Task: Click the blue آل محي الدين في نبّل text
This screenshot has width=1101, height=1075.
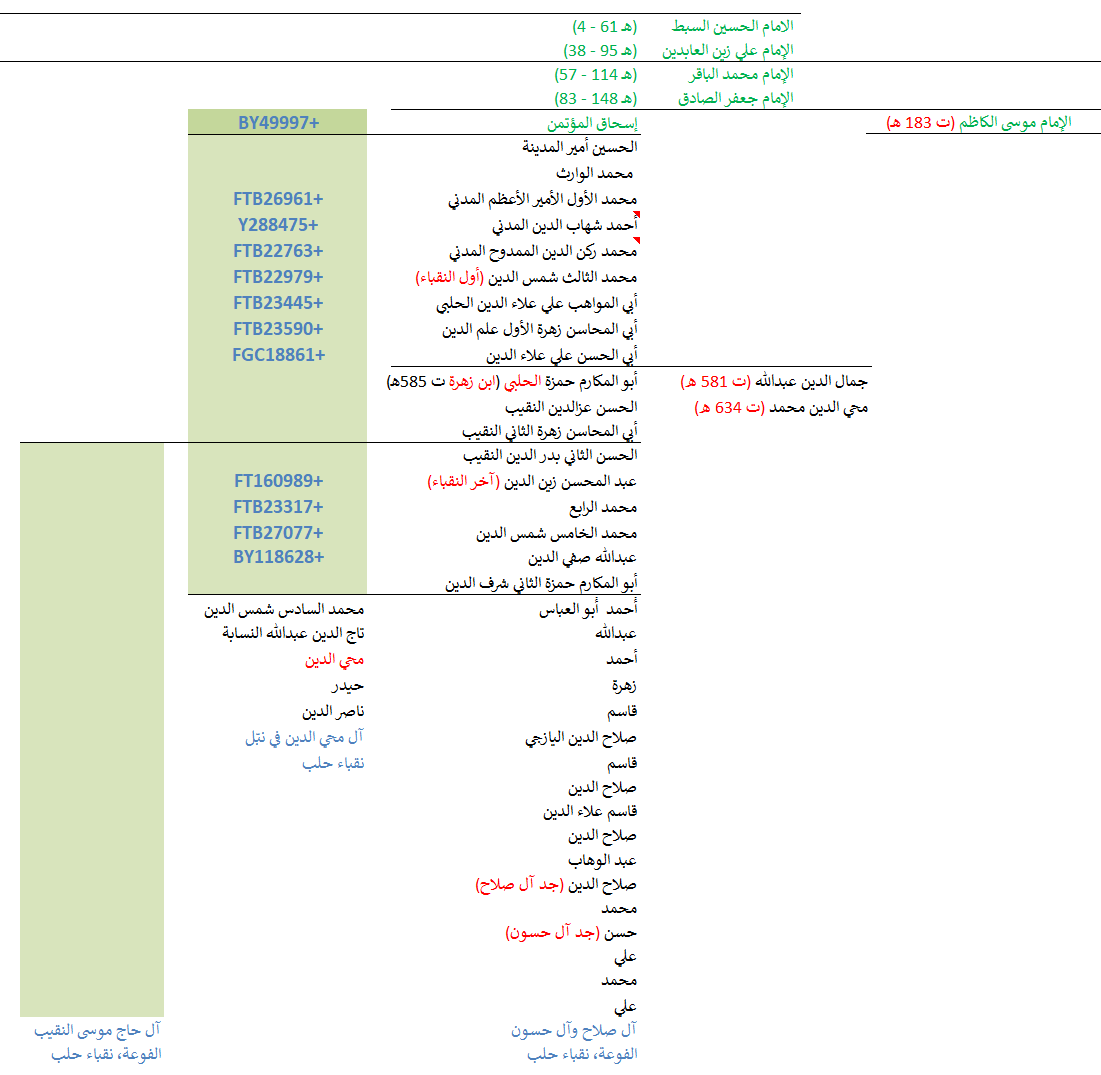Action: 304,737
